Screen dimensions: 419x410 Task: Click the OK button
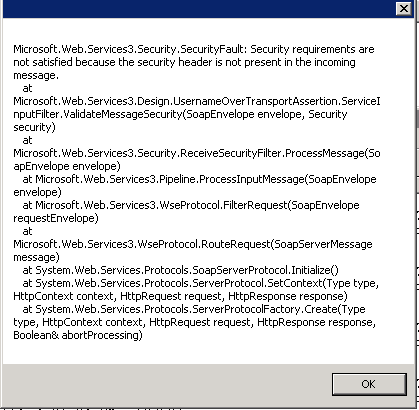tap(369, 384)
